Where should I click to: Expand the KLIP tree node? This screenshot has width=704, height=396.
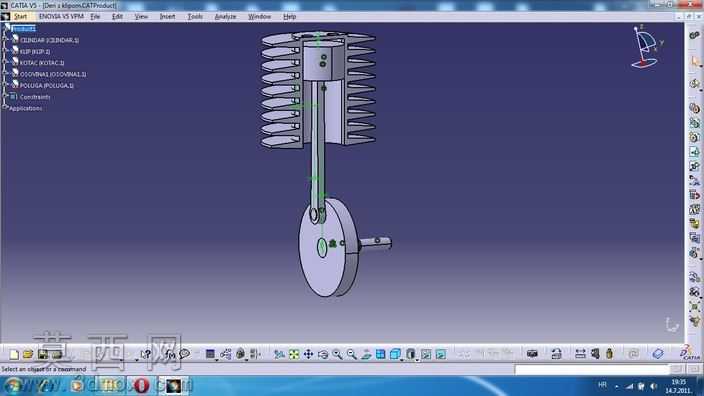[x=5, y=51]
